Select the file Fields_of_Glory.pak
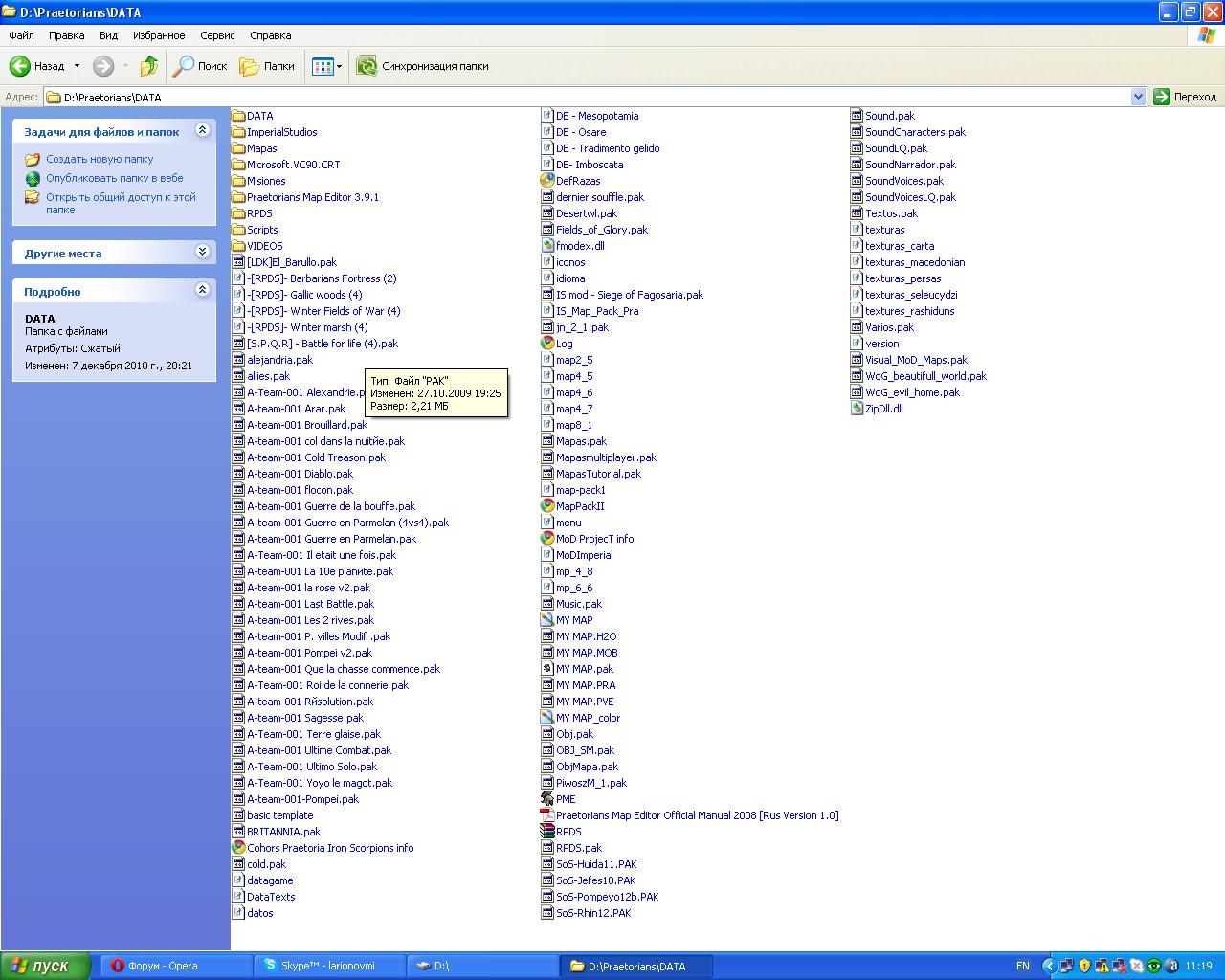The image size is (1225, 980). tap(594, 230)
